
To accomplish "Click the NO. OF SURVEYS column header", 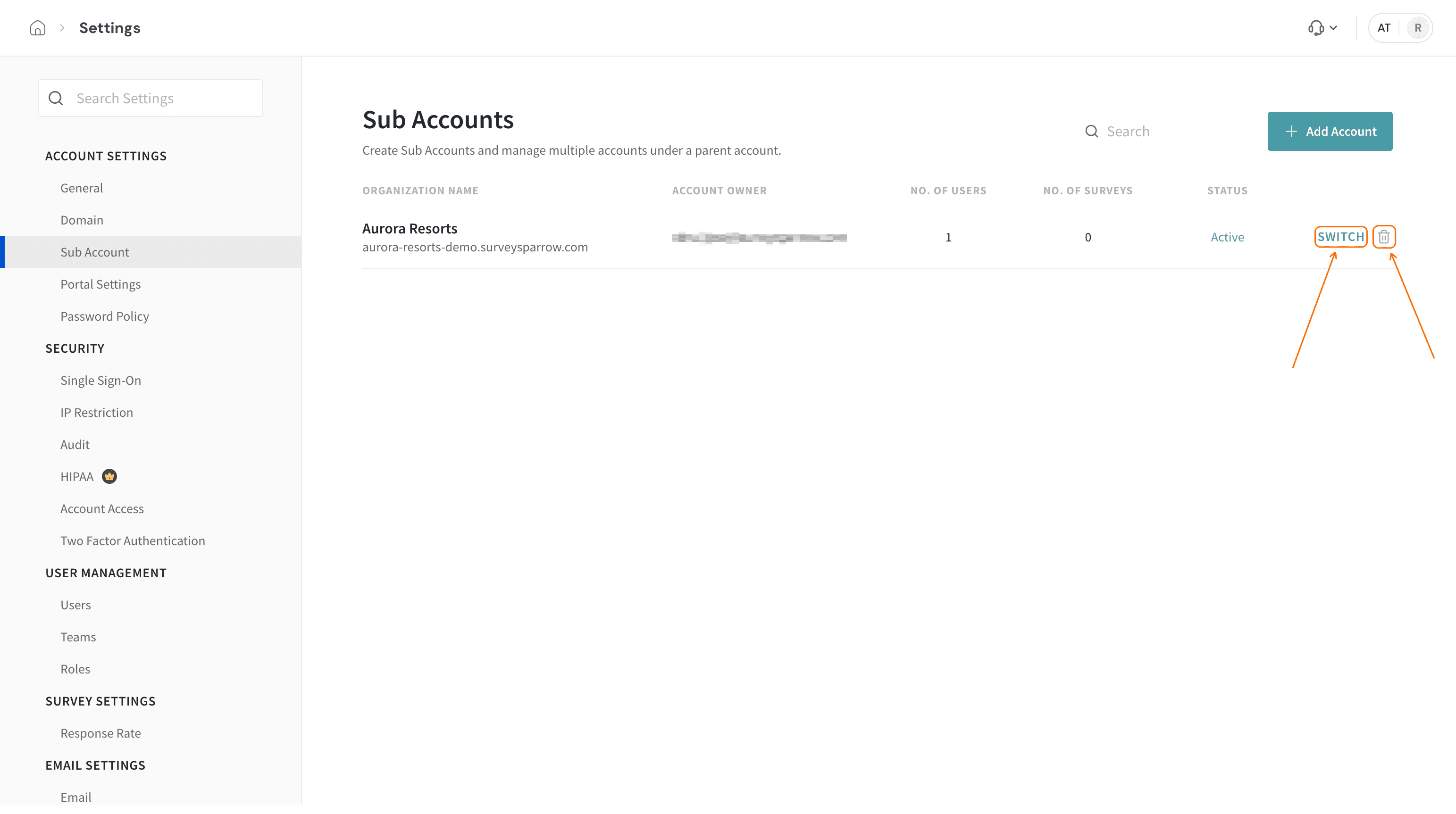I will (1088, 191).
